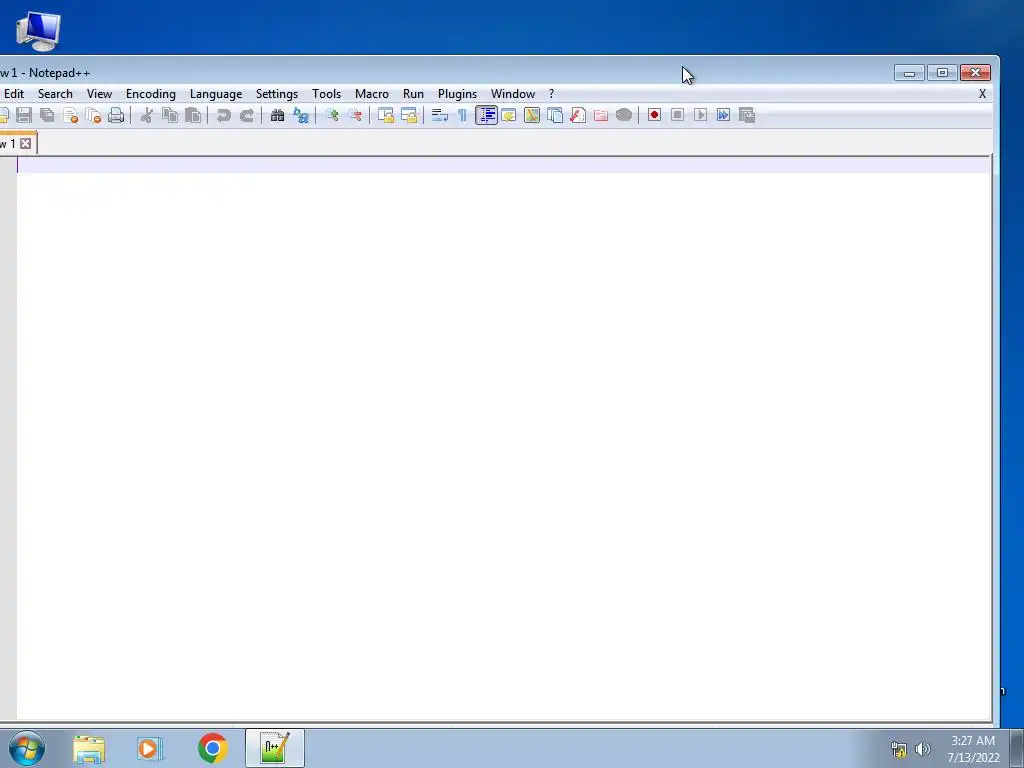The width and height of the screenshot is (1024, 768).
Task: Open Windows Explorer from the taskbar
Action: point(89,749)
